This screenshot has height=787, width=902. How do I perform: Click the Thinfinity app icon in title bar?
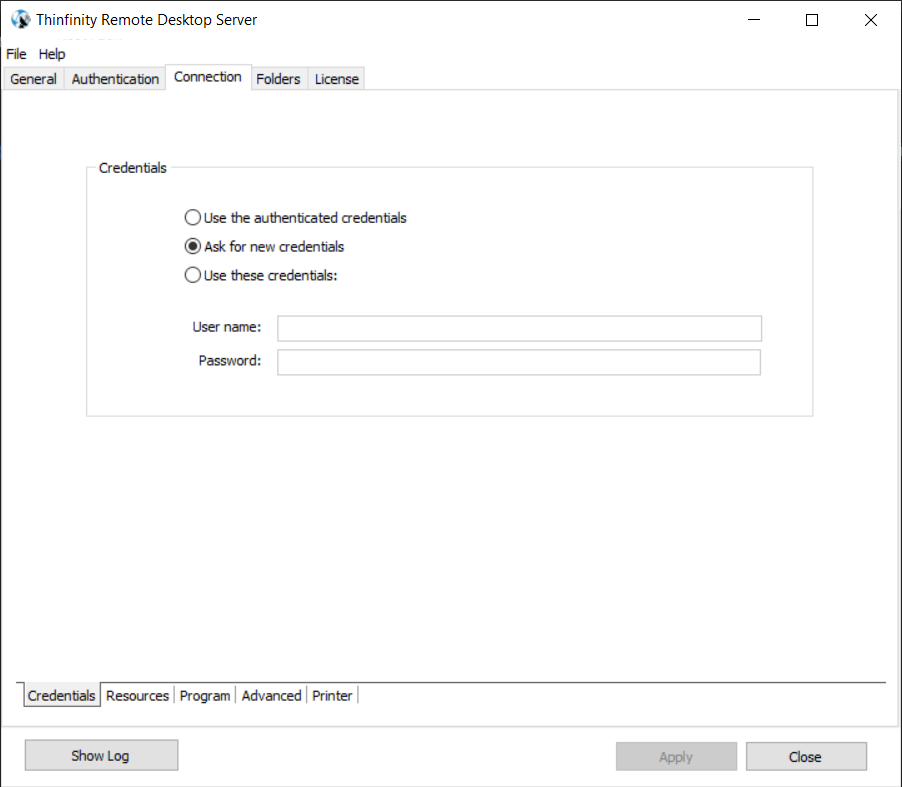tap(20, 20)
